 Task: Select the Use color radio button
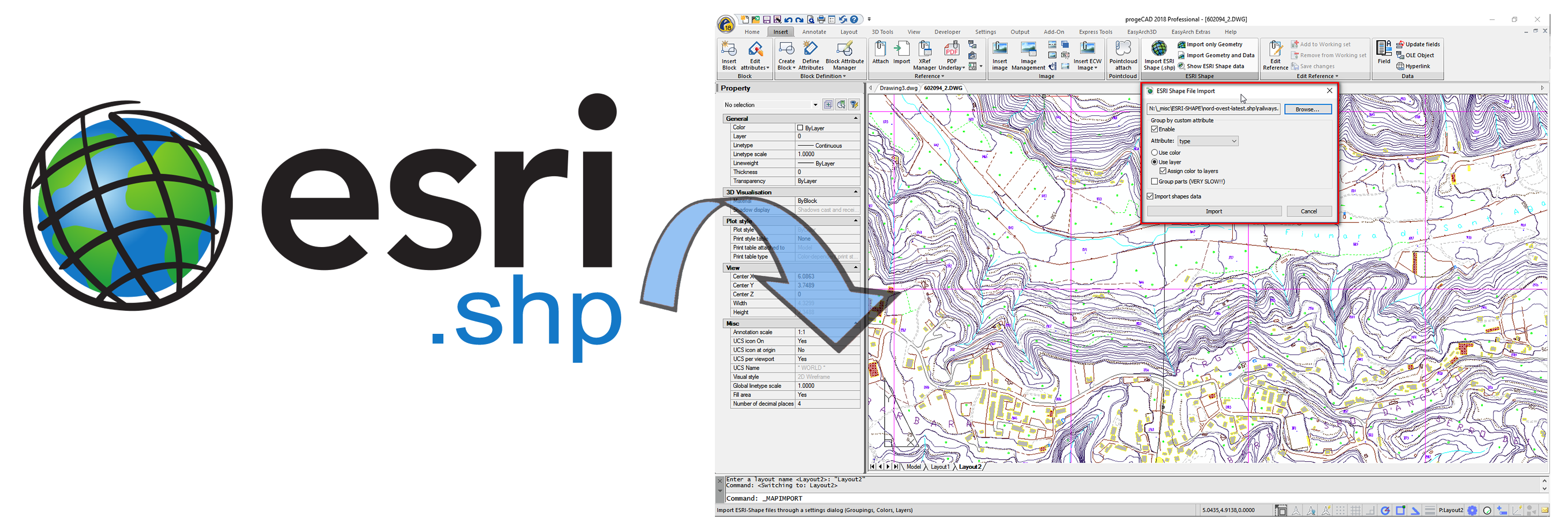point(1155,152)
